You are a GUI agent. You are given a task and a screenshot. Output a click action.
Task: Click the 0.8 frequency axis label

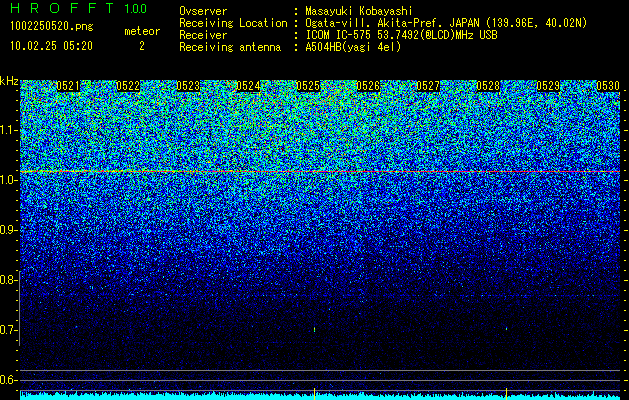pos(8,280)
